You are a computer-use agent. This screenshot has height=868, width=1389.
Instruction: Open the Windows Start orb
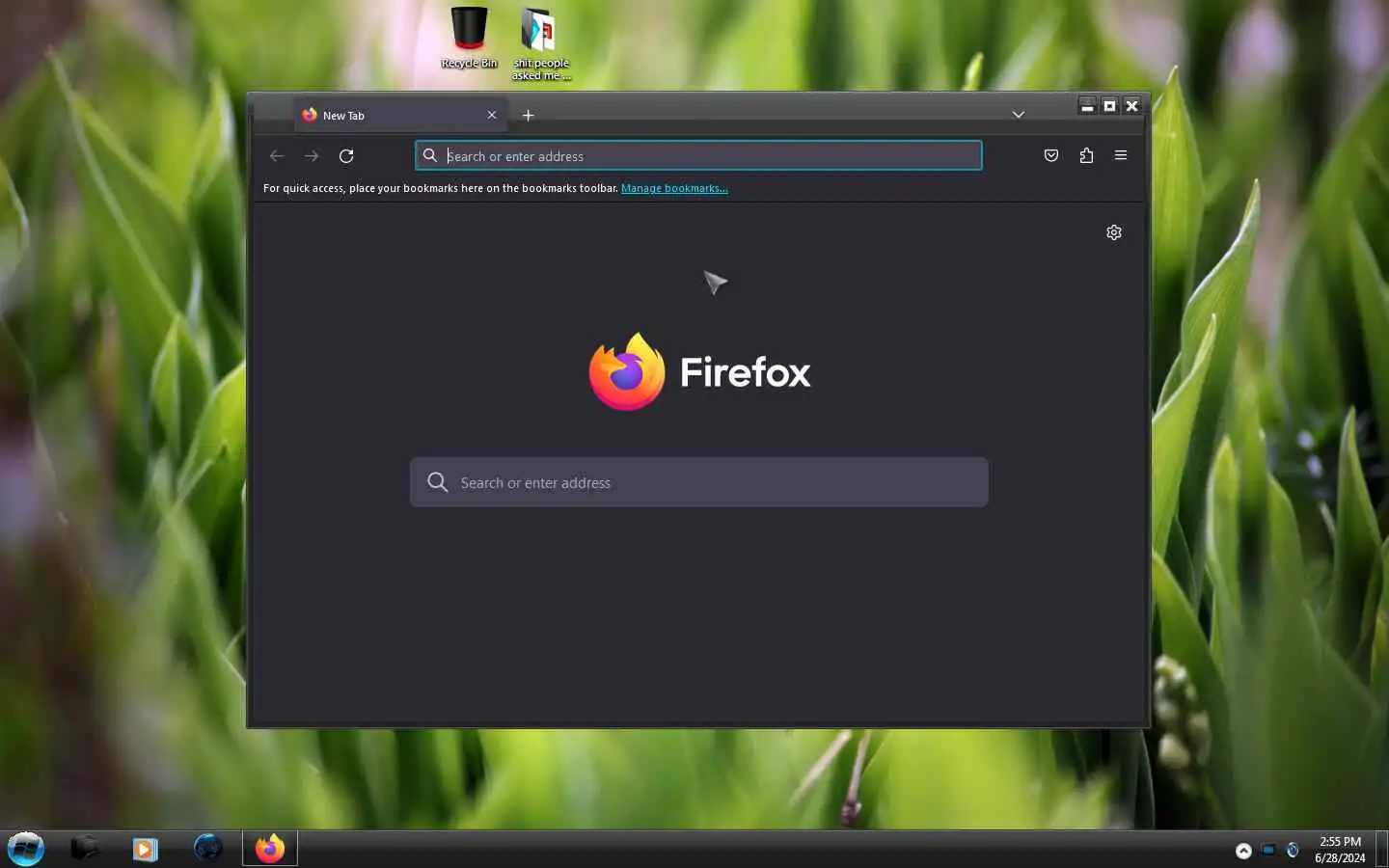click(x=26, y=849)
